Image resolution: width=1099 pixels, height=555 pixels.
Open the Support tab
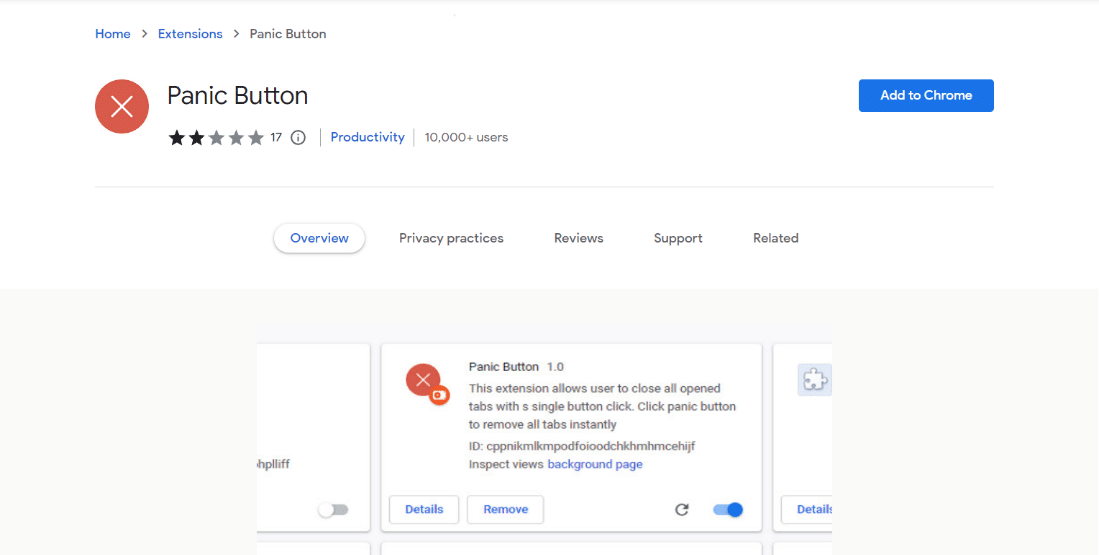point(678,238)
